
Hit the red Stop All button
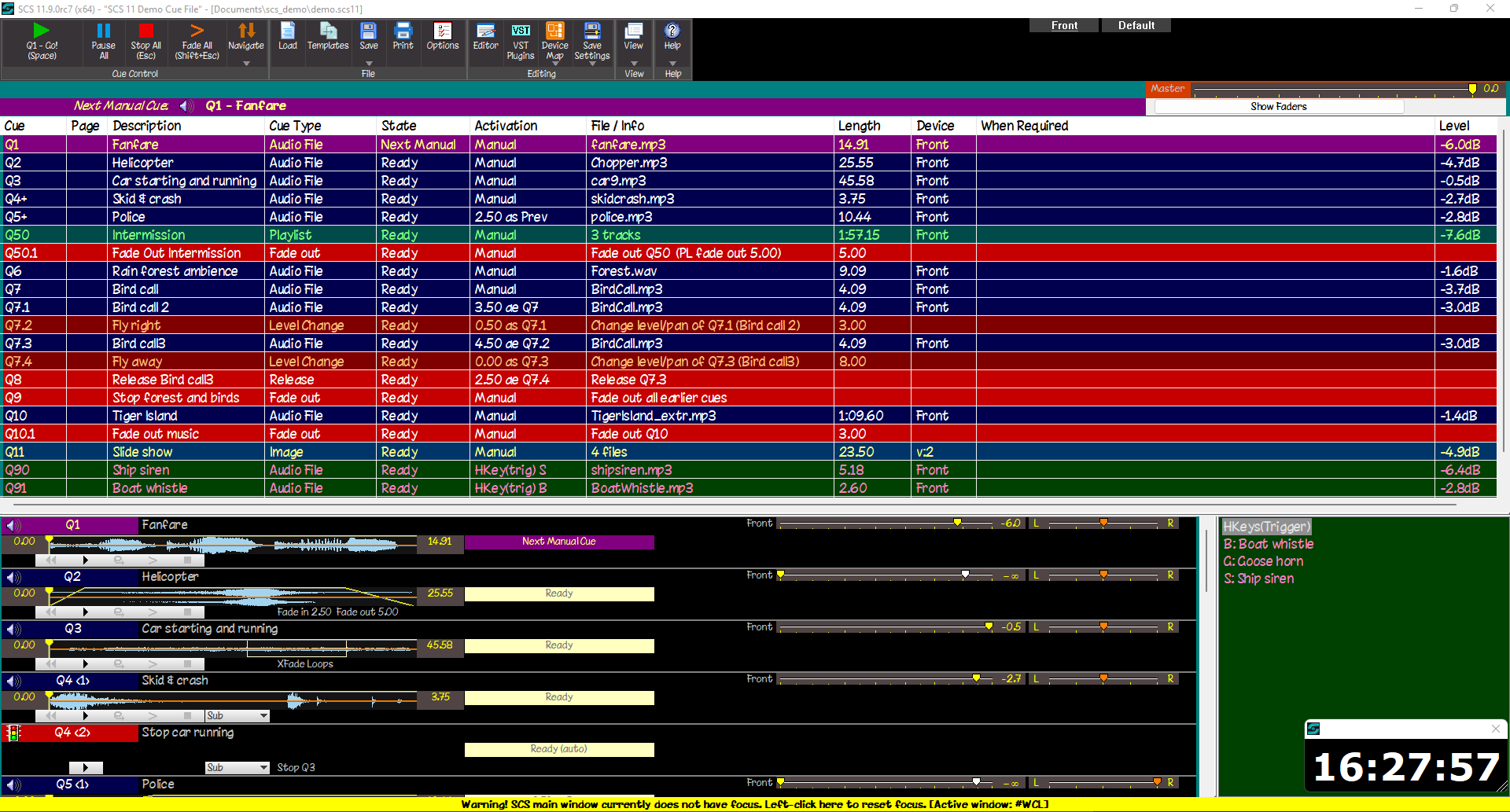point(145,41)
